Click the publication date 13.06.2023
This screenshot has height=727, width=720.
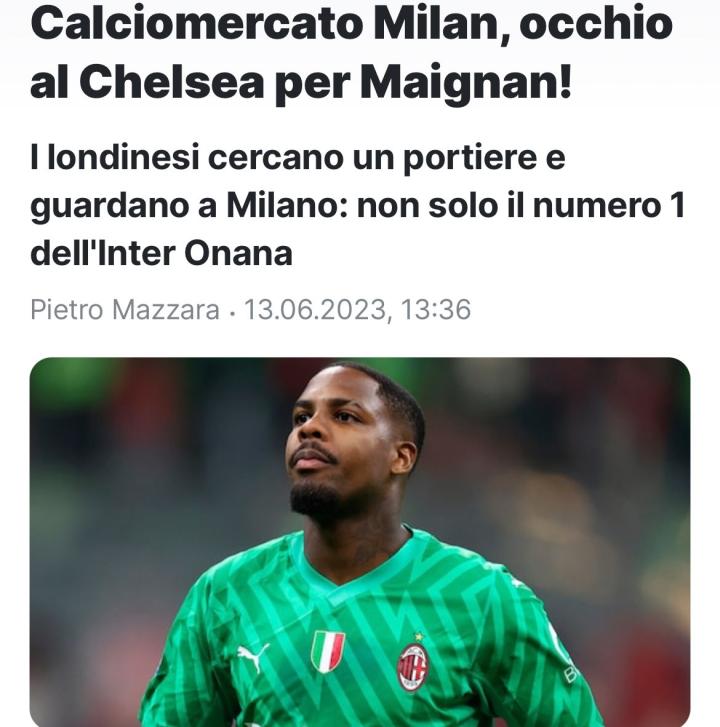click(x=315, y=309)
